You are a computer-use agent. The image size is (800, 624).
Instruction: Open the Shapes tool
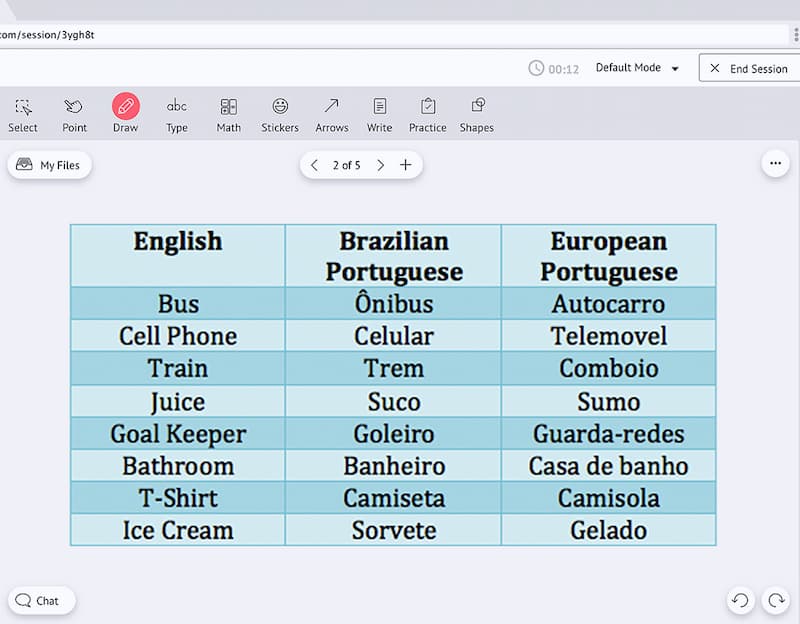(477, 115)
